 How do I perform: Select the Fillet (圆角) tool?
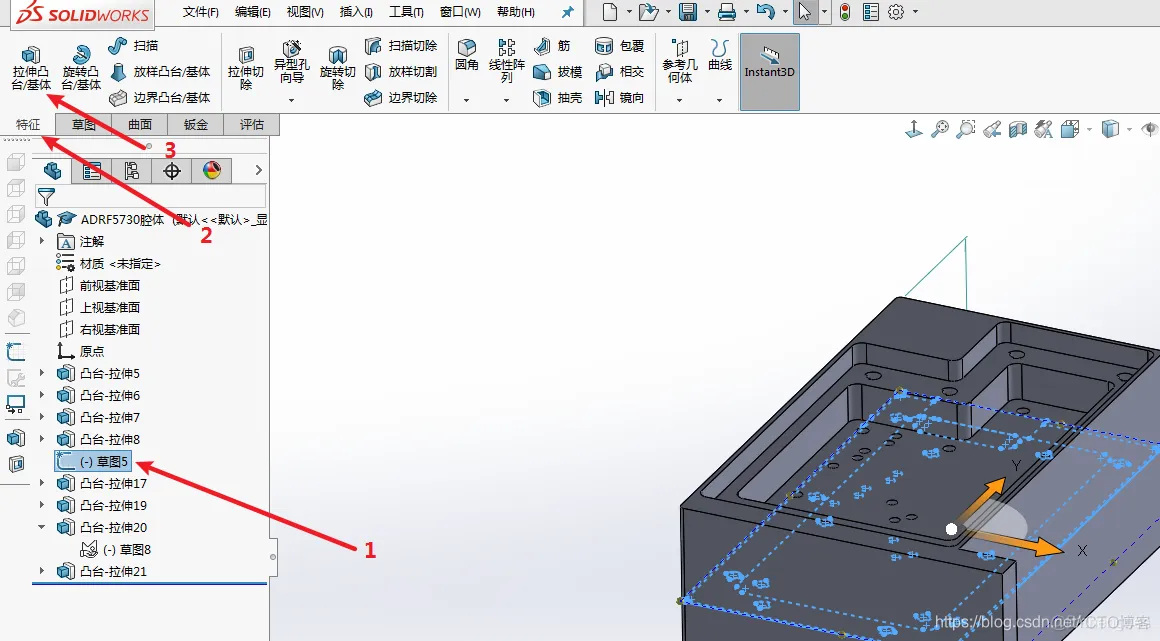pos(466,56)
